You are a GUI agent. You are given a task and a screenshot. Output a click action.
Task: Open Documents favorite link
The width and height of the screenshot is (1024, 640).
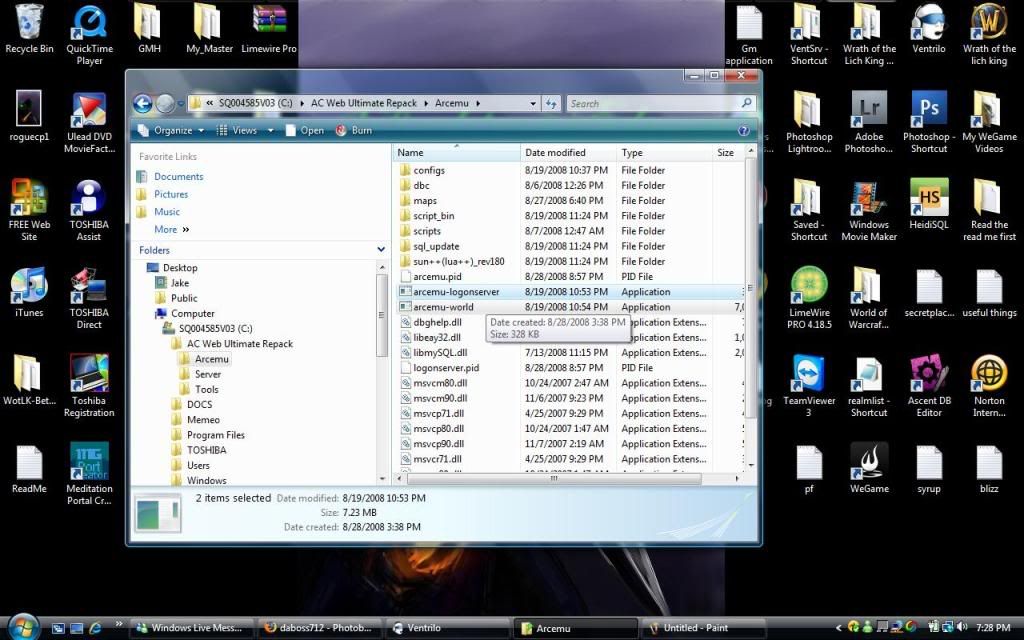point(178,176)
